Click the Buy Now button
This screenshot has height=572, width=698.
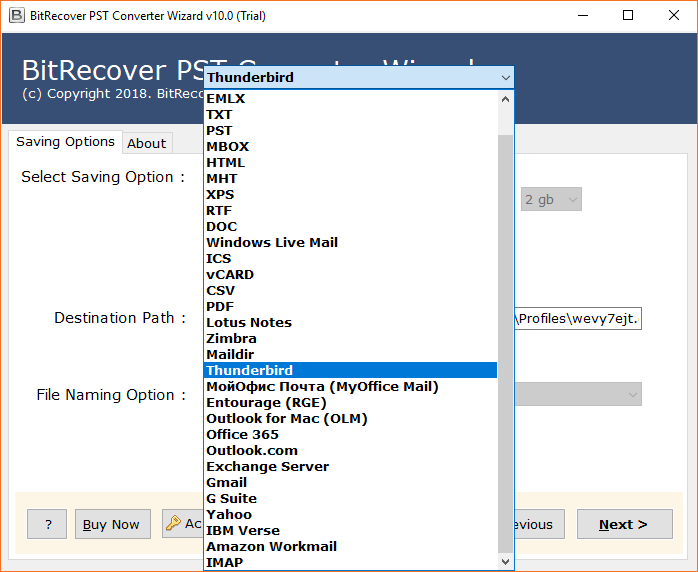pos(113,524)
